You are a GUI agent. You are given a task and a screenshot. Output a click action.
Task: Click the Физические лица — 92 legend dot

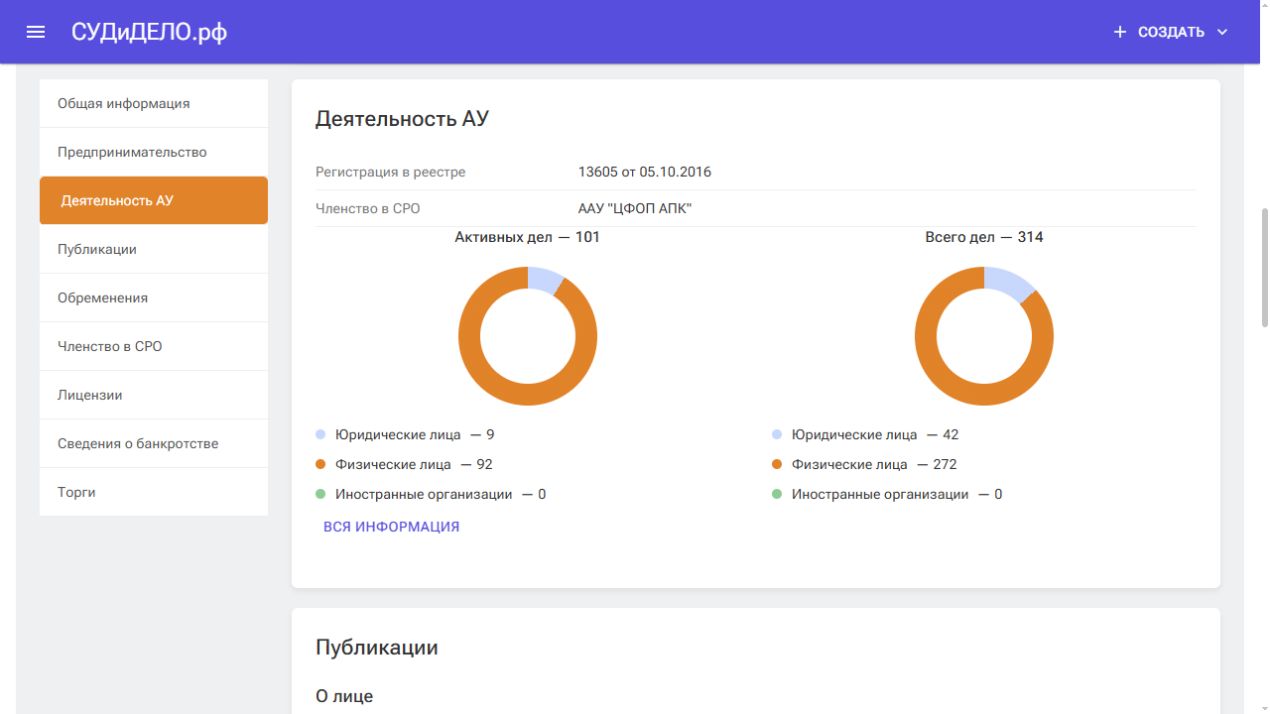coord(321,464)
